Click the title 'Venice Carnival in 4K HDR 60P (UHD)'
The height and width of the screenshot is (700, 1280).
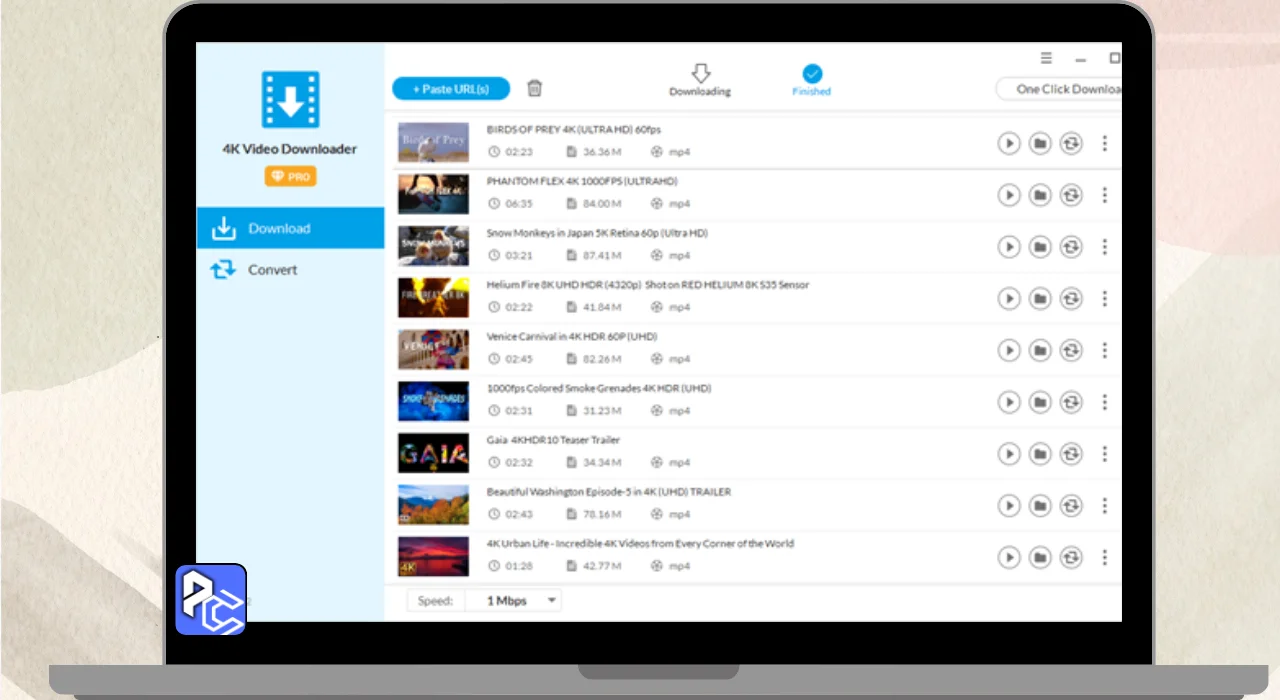pyautogui.click(x=571, y=336)
